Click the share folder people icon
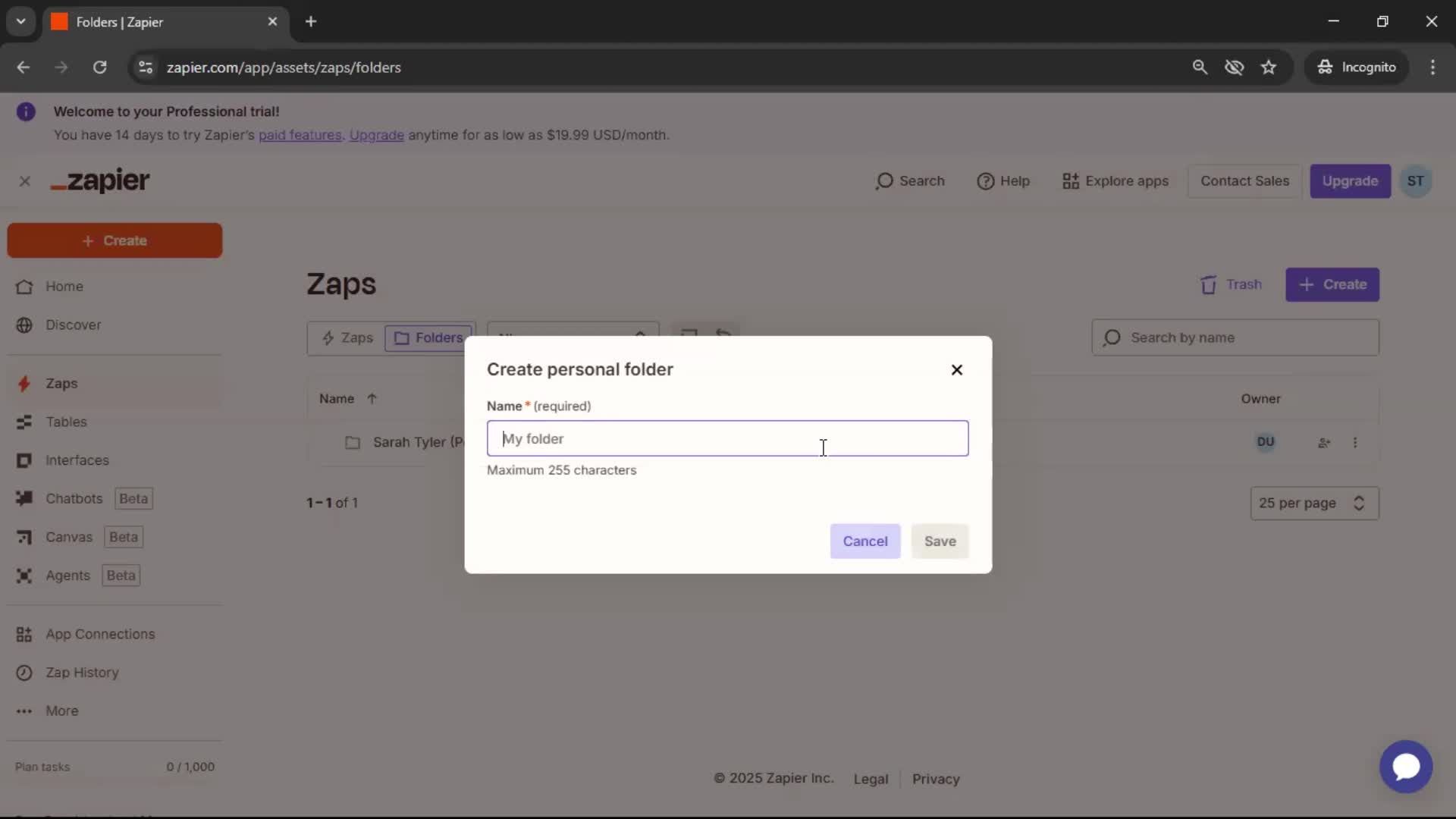 click(x=1324, y=443)
